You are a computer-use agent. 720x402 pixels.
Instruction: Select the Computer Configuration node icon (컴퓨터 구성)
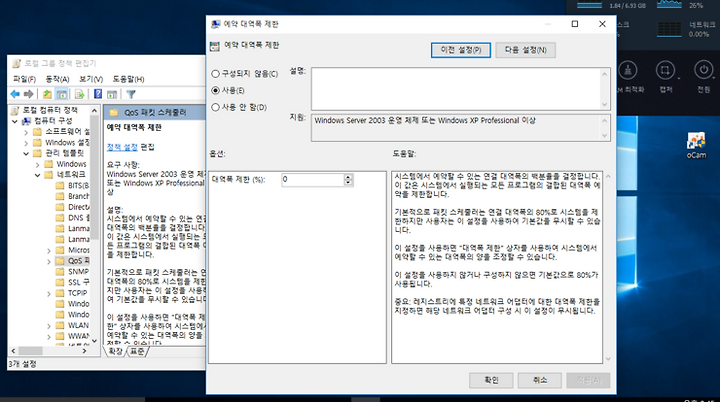tap(27, 121)
